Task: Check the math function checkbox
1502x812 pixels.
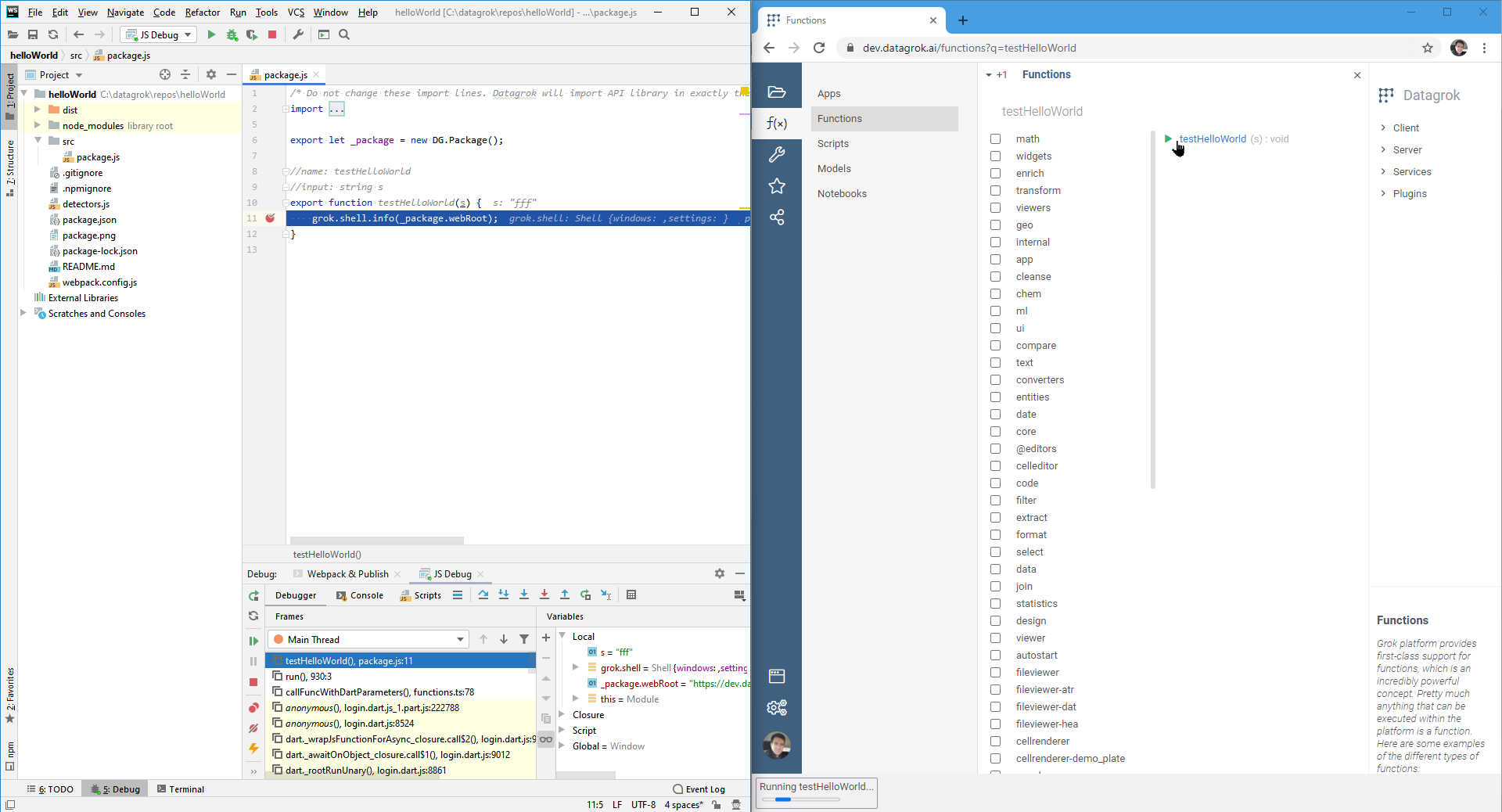Action: 995,138
